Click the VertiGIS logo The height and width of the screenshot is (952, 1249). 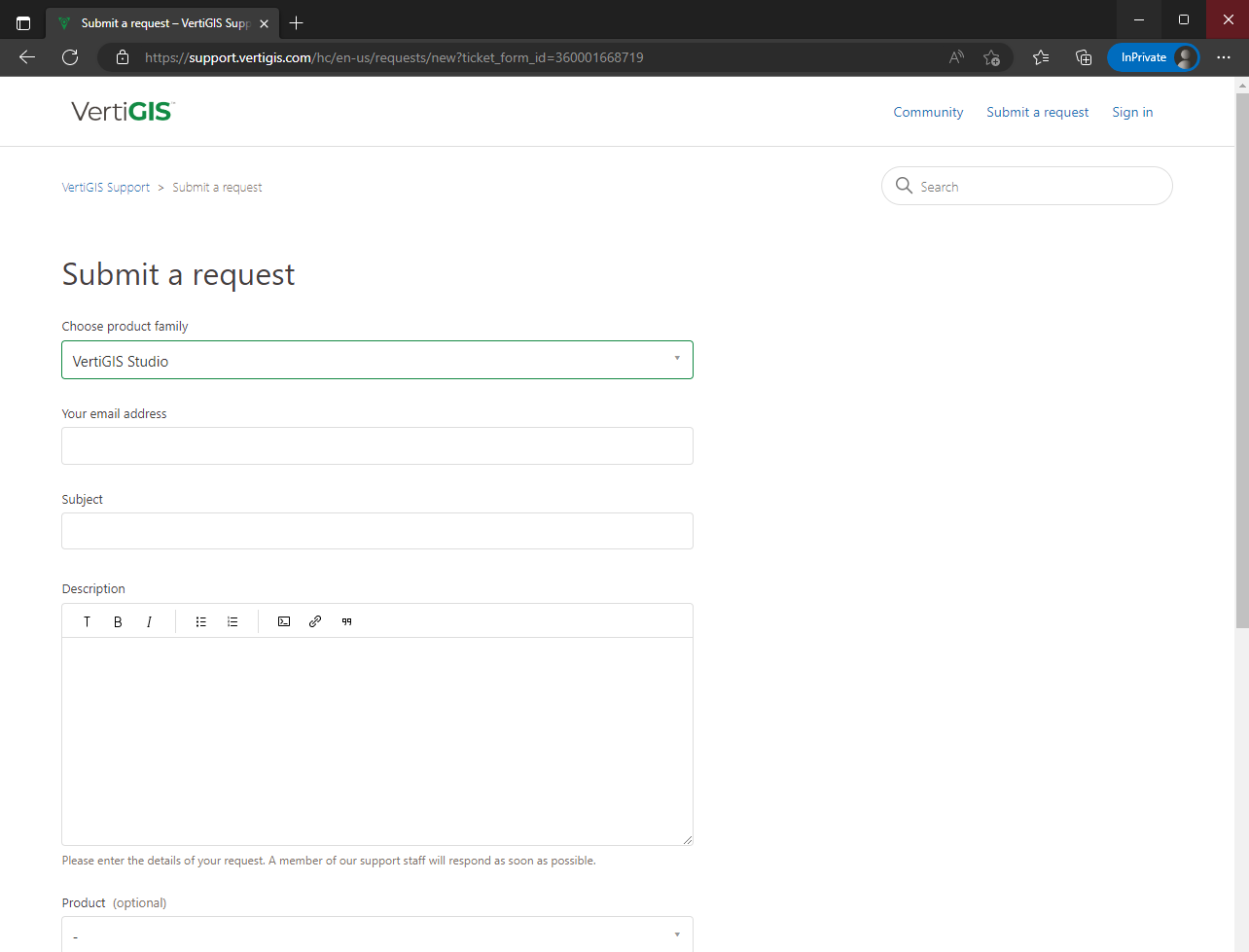pyautogui.click(x=123, y=111)
